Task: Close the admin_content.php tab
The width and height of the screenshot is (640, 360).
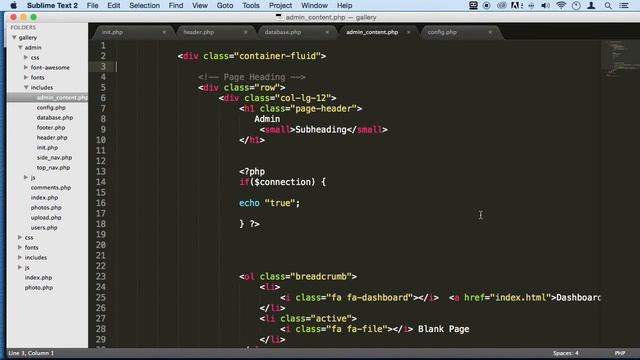Action: (409, 32)
